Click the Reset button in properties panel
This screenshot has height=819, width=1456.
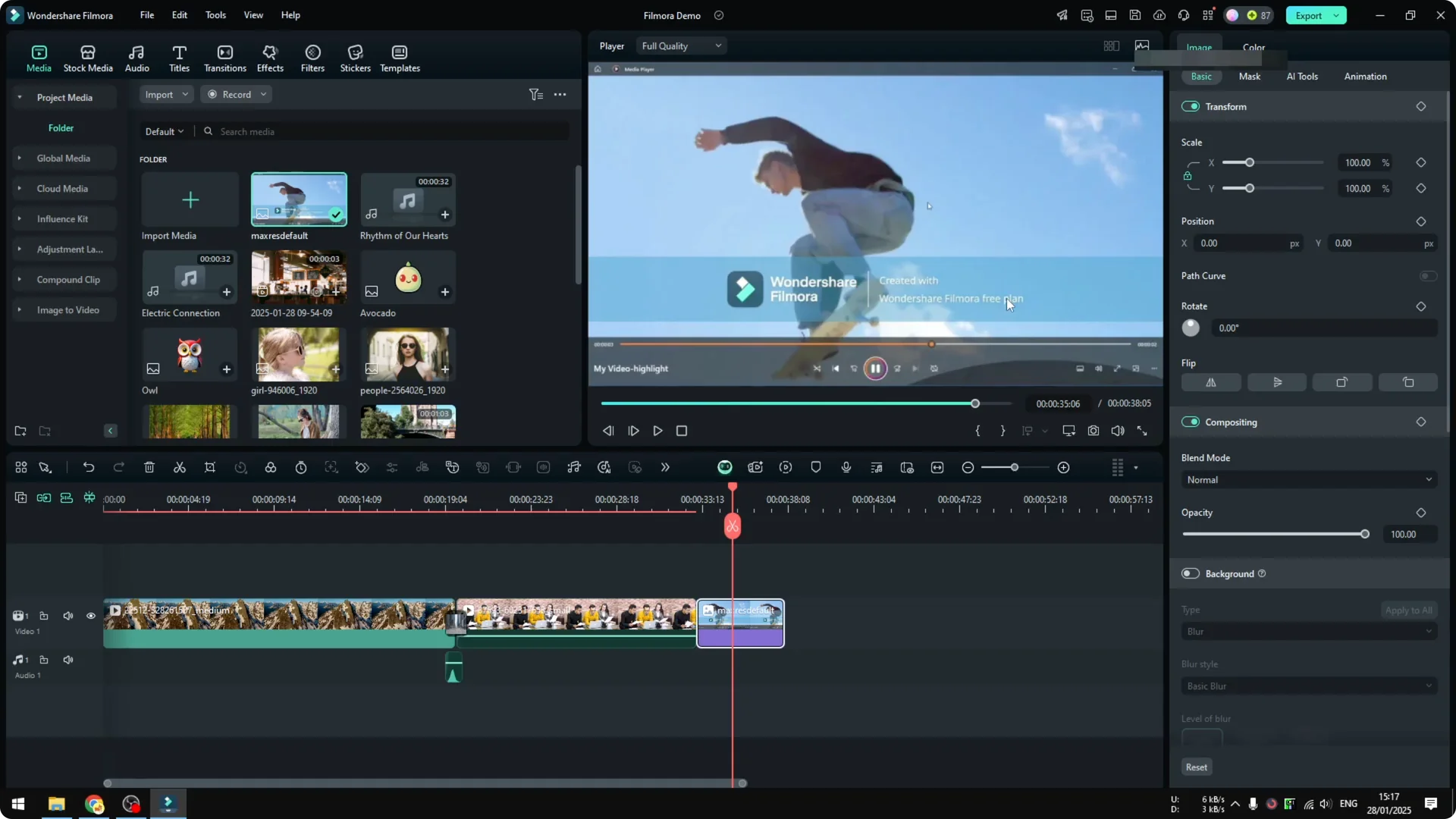(x=1196, y=767)
